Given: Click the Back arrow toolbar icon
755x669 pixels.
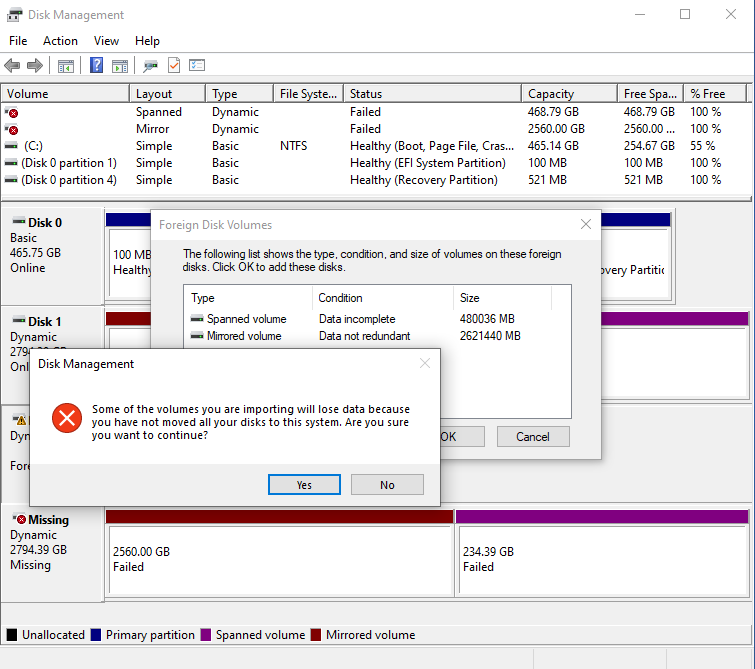Looking at the screenshot, I should [12, 65].
